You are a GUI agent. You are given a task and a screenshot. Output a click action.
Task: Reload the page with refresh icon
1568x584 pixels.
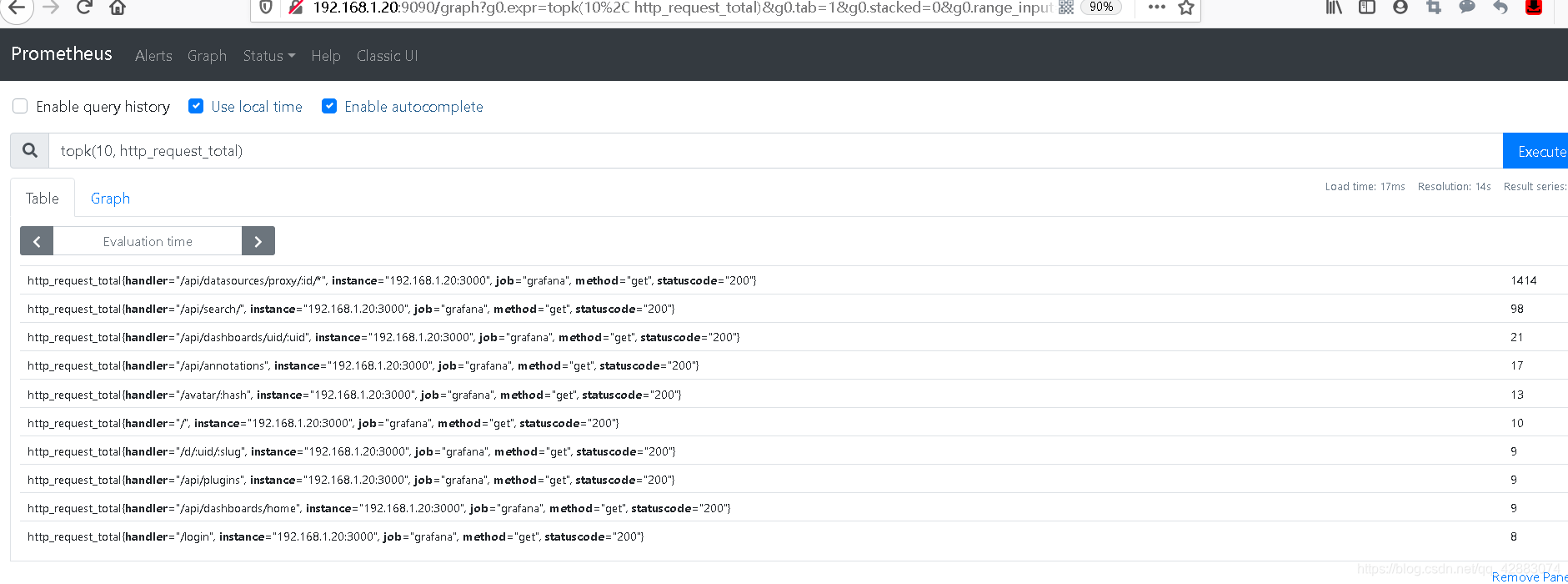[x=84, y=8]
